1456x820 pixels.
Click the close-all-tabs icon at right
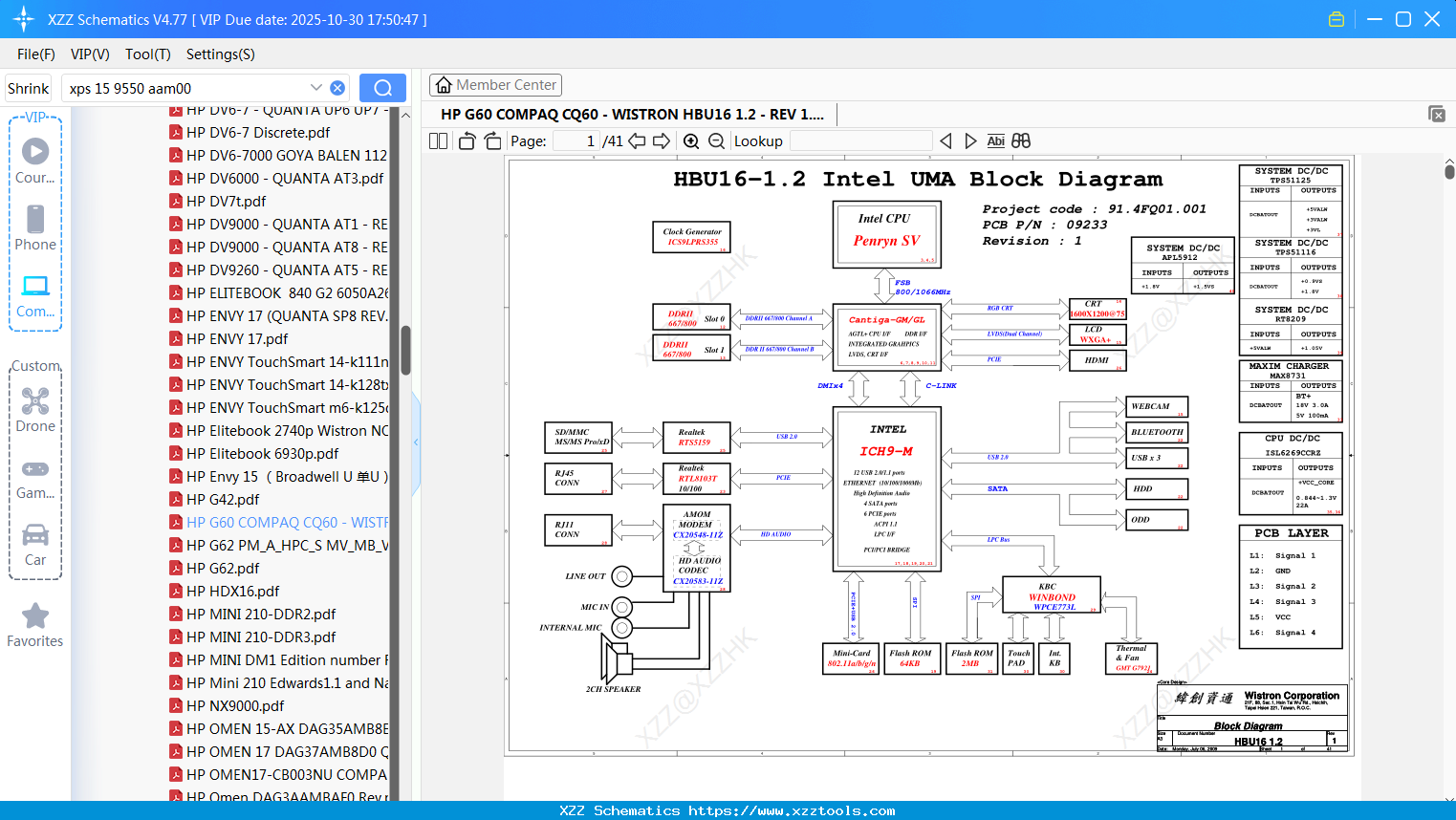click(1437, 114)
